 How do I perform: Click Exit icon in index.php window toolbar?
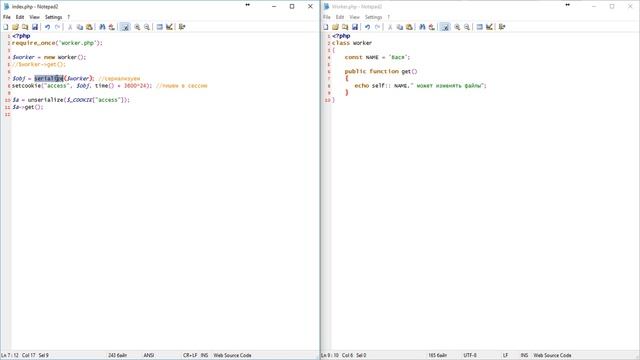click(182, 27)
